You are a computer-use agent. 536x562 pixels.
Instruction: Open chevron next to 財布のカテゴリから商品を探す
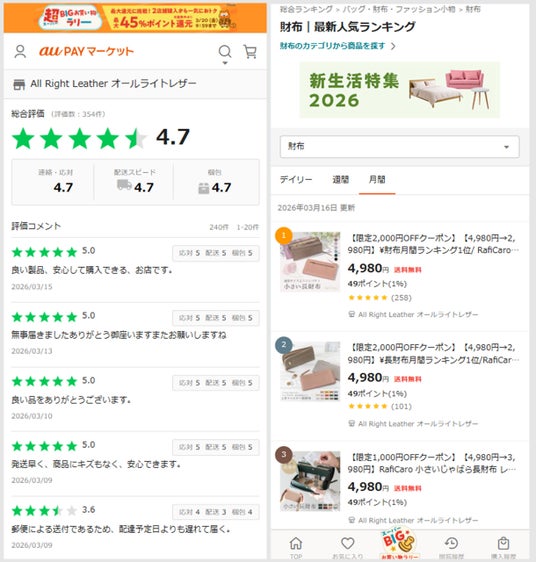tap(393, 46)
